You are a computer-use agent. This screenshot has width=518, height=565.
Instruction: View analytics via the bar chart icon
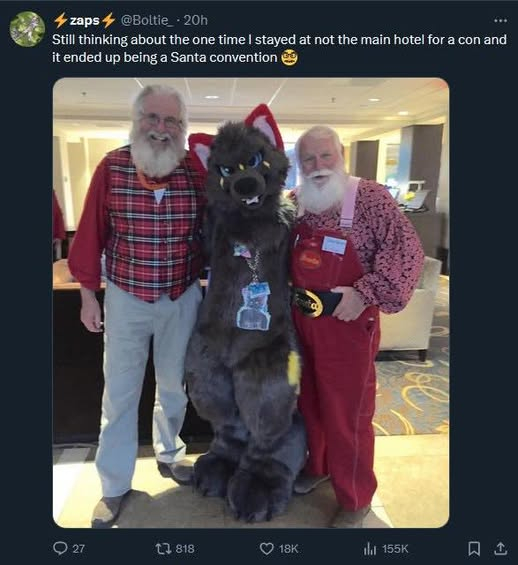tap(370, 549)
